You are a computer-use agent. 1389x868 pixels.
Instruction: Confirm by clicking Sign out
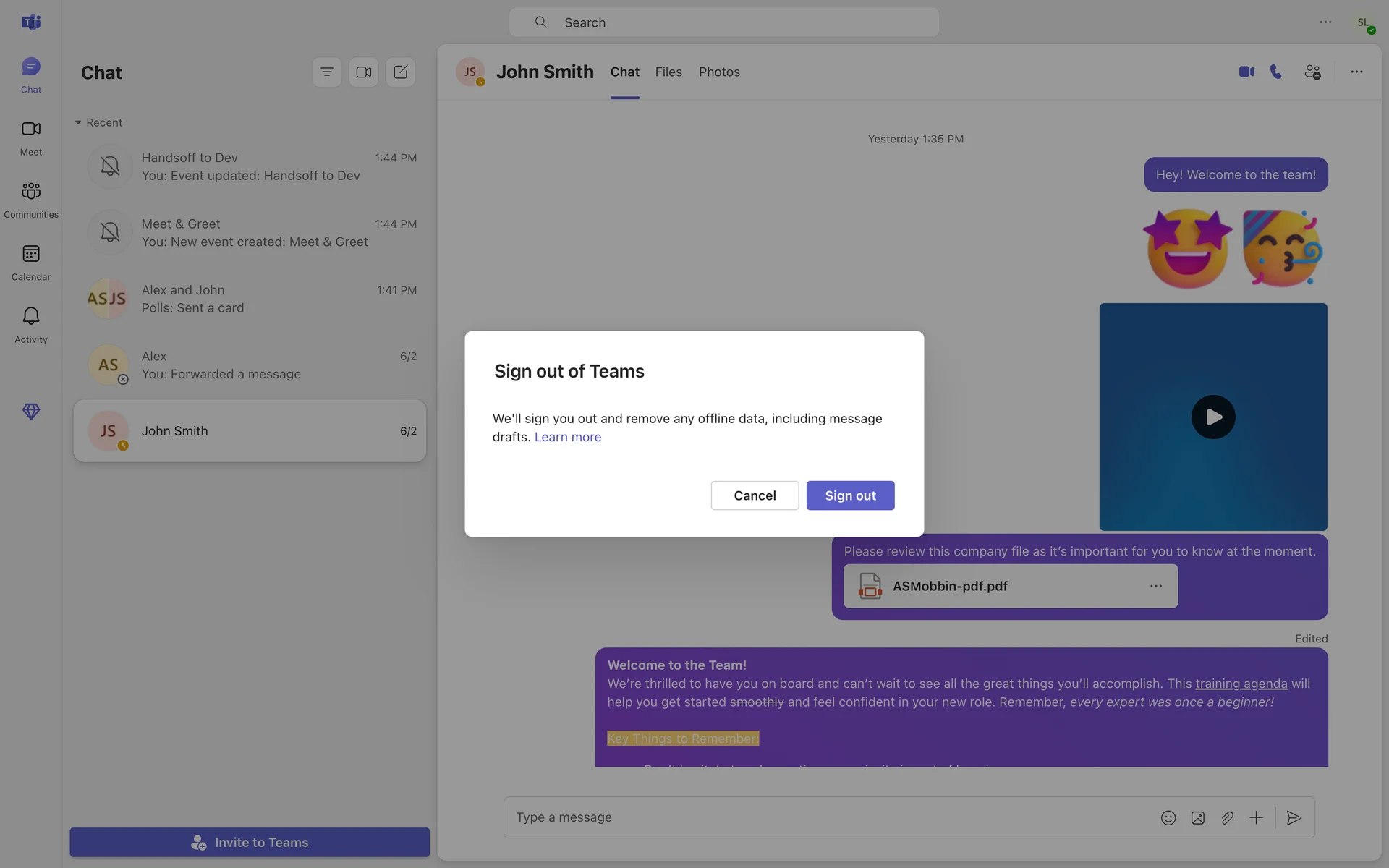[x=850, y=495]
